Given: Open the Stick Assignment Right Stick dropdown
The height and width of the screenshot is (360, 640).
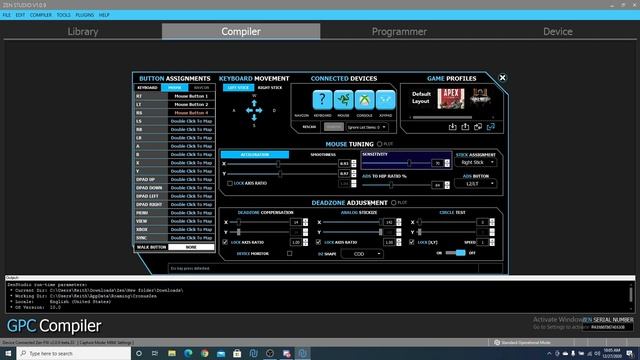Looking at the screenshot, I should (476, 162).
